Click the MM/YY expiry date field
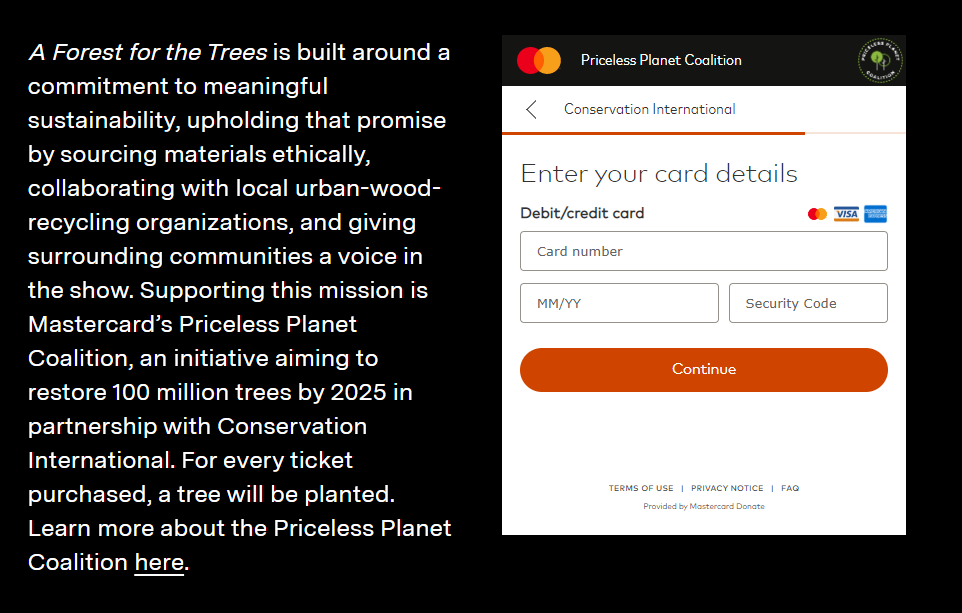 tap(618, 302)
